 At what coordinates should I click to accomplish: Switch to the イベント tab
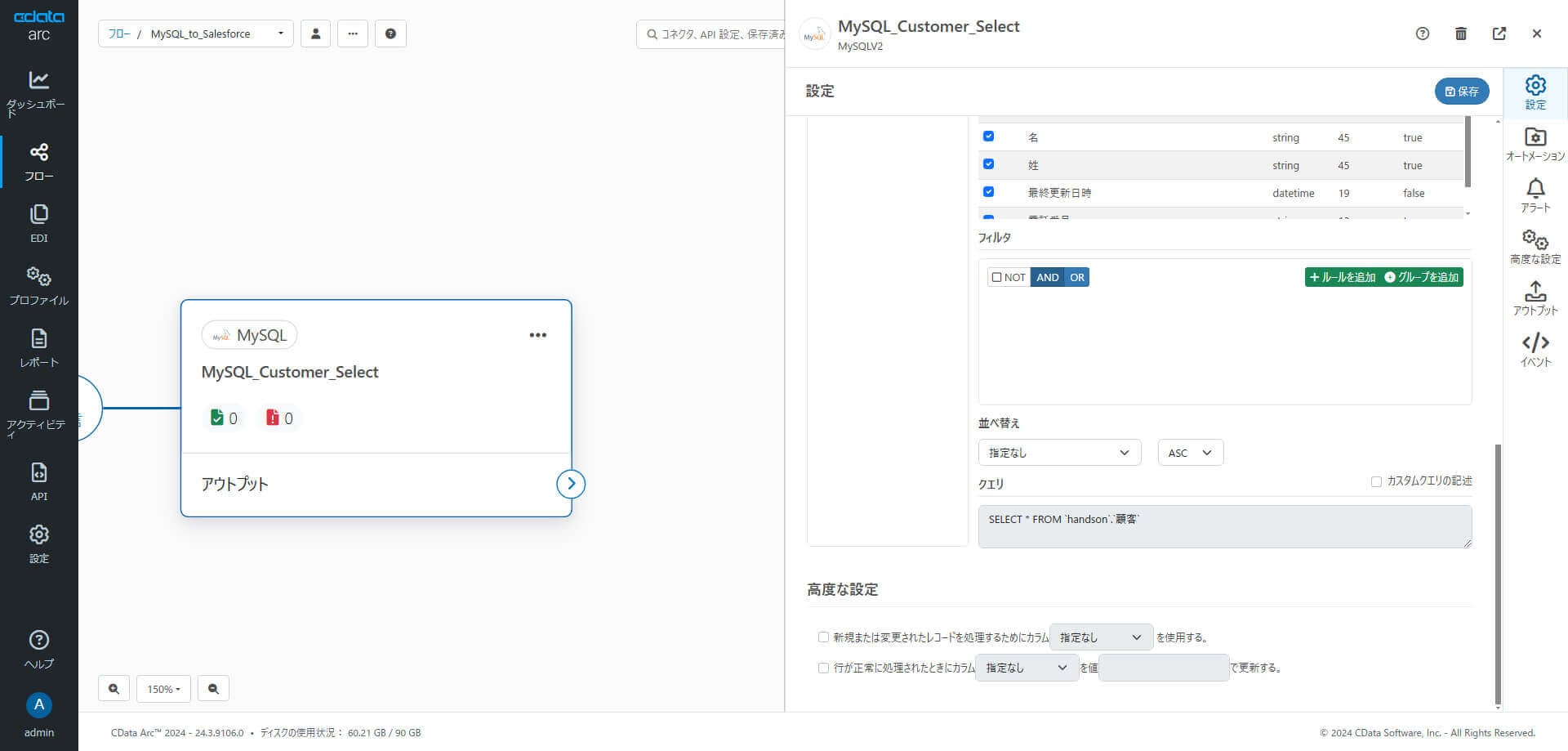point(1535,350)
